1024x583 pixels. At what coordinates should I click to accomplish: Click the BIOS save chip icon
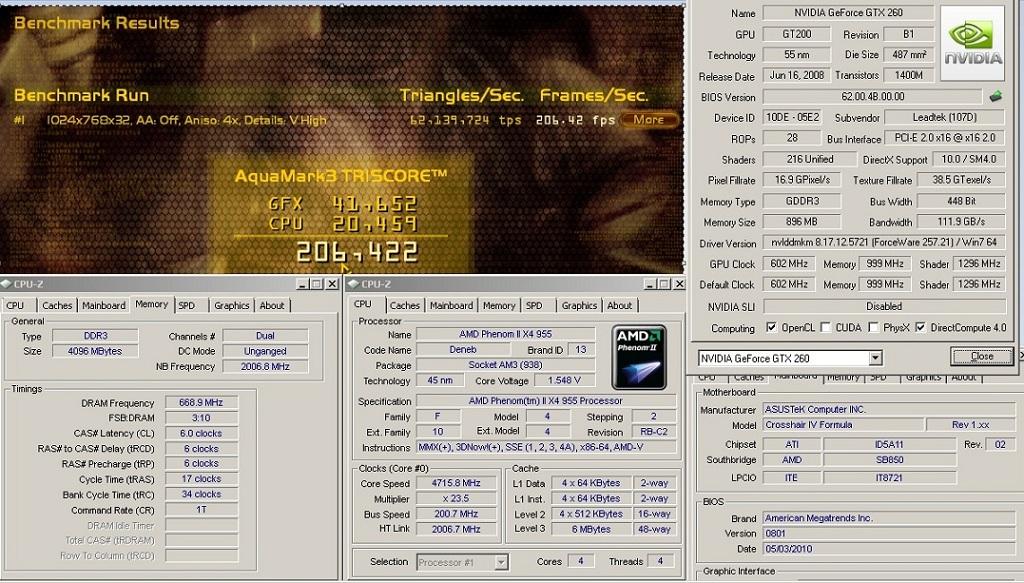(x=995, y=97)
